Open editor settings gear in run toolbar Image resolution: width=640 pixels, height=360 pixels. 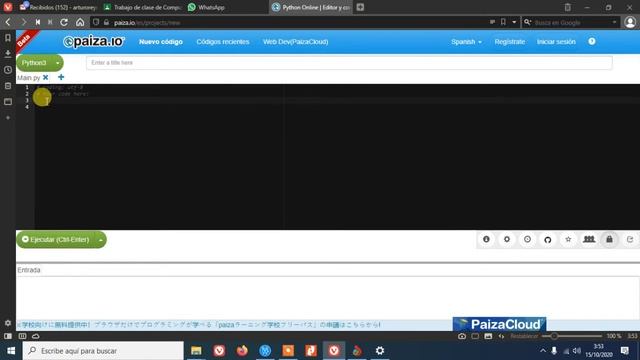coord(507,240)
